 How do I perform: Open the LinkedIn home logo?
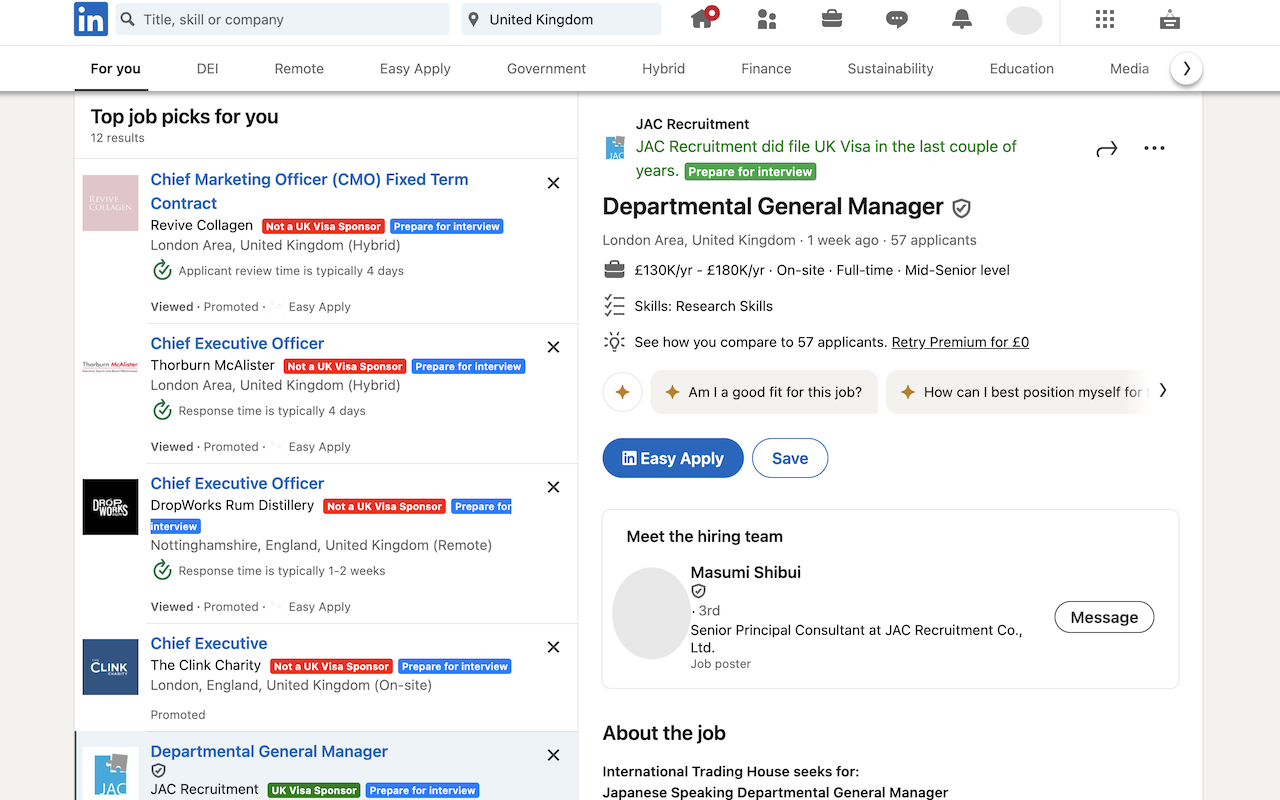pos(91,19)
